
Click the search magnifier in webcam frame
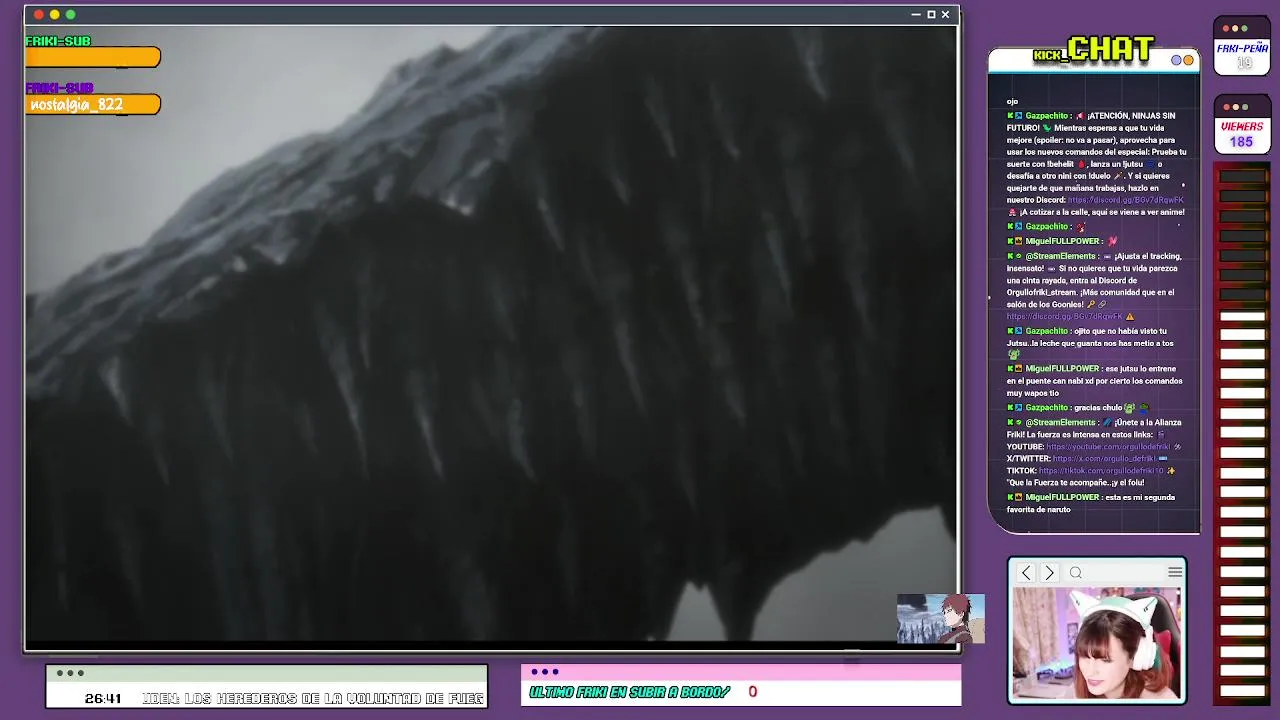[x=1076, y=572]
